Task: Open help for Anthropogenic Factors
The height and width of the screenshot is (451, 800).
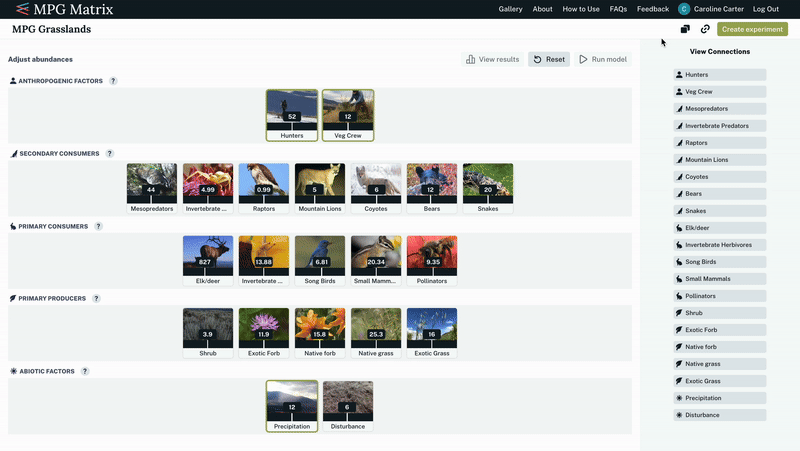Action: point(113,81)
